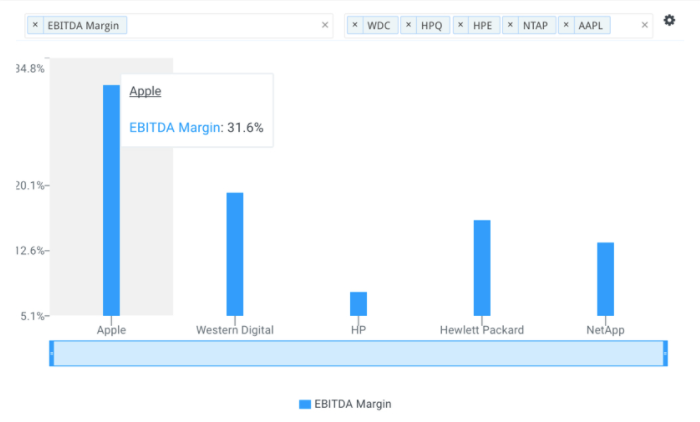700x422 pixels.
Task: Remove the WDC ticker tag
Action: (355, 25)
